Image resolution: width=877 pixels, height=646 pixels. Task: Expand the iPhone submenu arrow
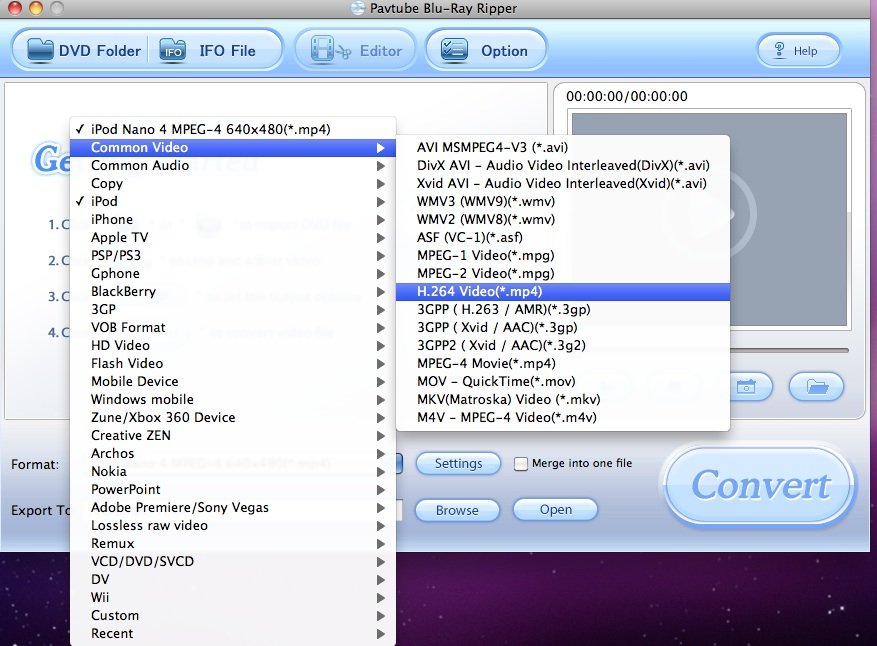pos(380,220)
